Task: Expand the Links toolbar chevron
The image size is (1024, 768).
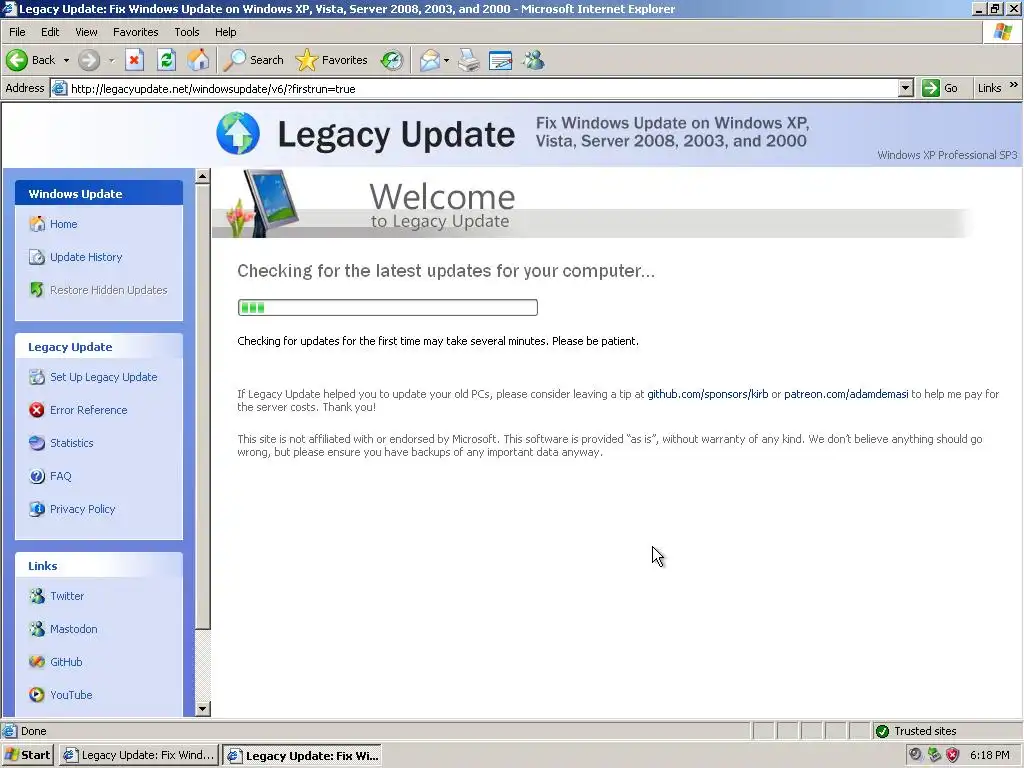Action: [1014, 85]
